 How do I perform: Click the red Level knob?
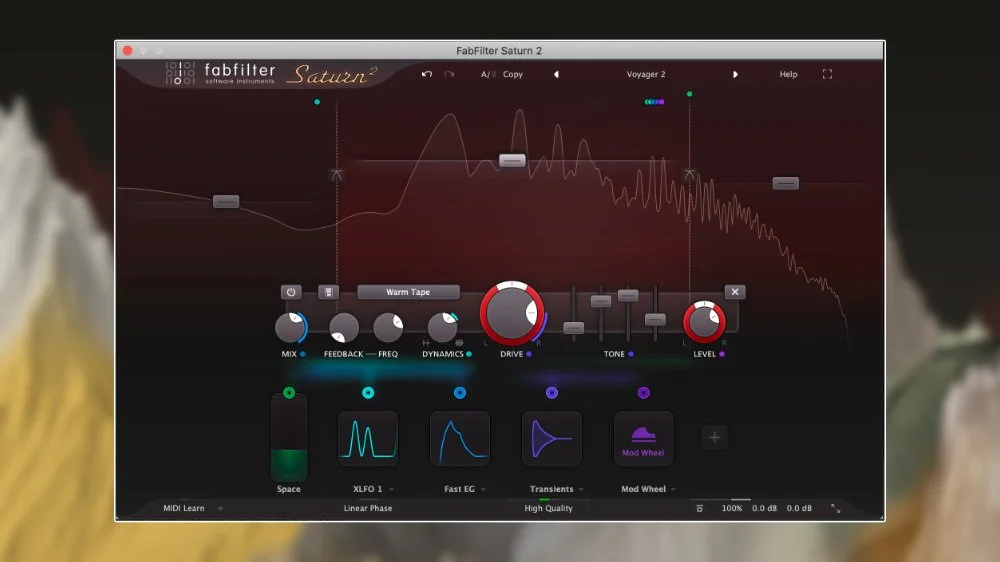pyautogui.click(x=704, y=322)
